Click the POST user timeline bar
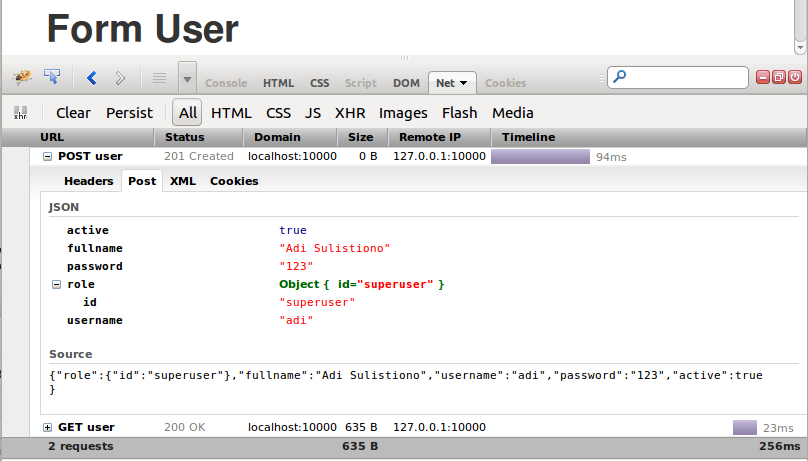Image resolution: width=808 pixels, height=461 pixels. tap(540, 157)
